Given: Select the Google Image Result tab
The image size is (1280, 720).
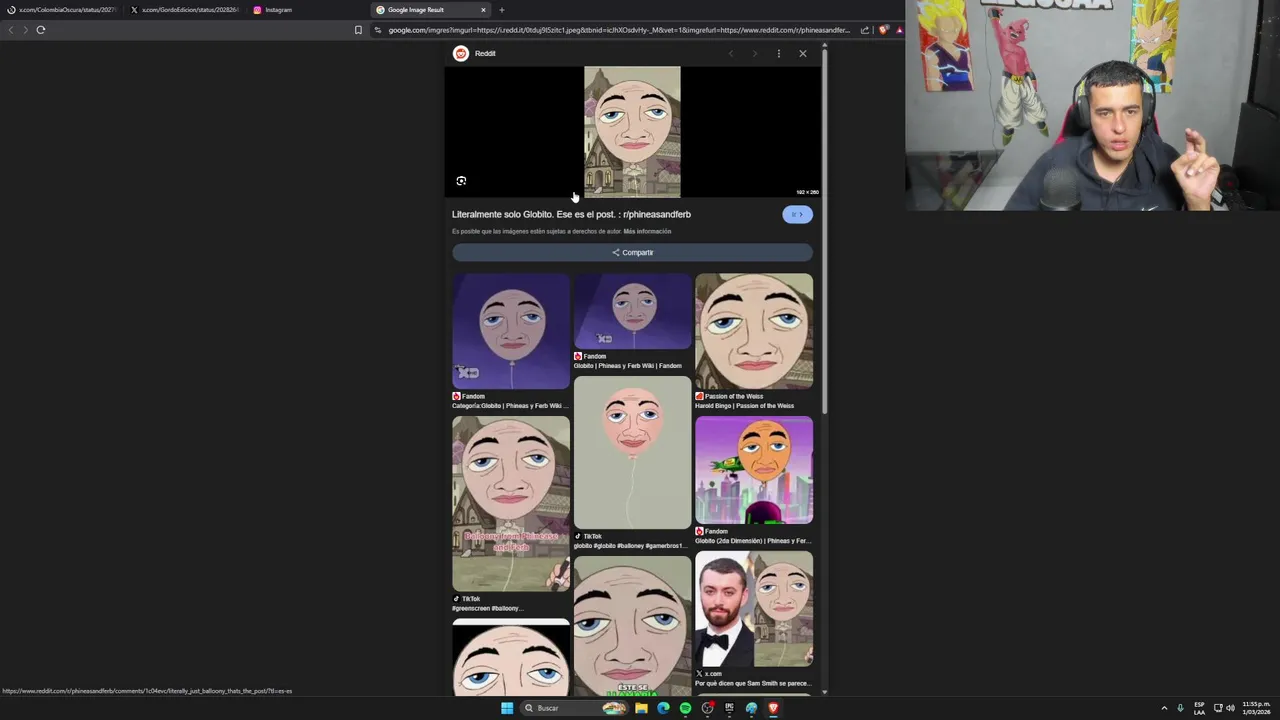Looking at the screenshot, I should tap(425, 10).
